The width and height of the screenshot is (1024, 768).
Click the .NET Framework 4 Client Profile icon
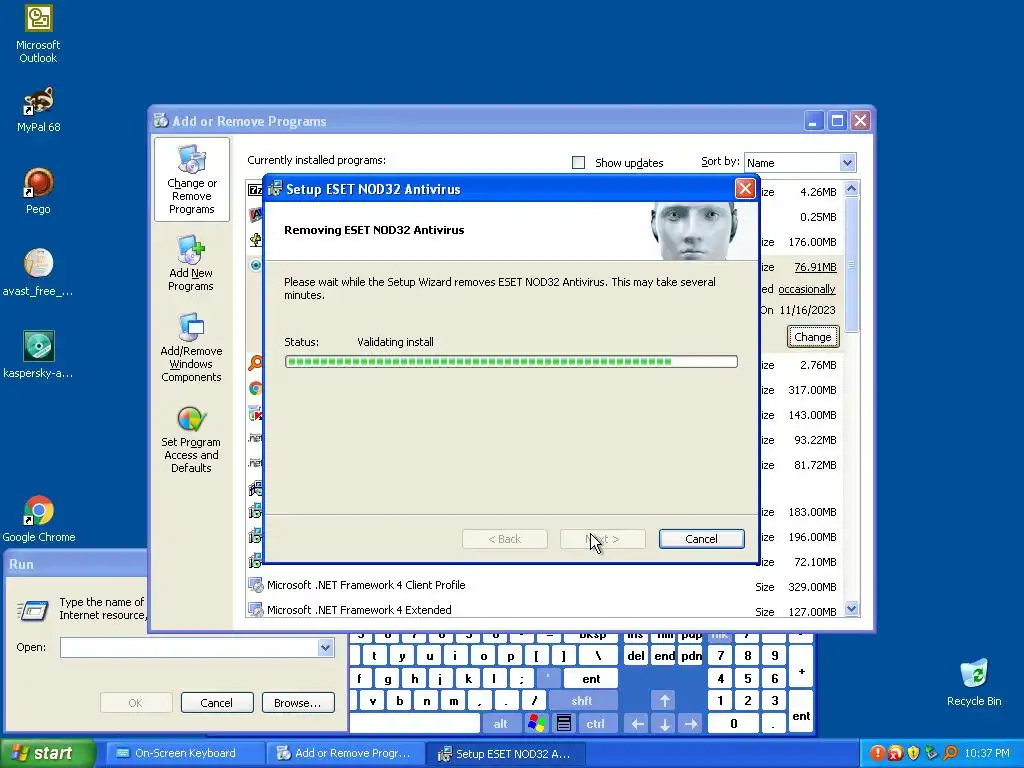256,585
